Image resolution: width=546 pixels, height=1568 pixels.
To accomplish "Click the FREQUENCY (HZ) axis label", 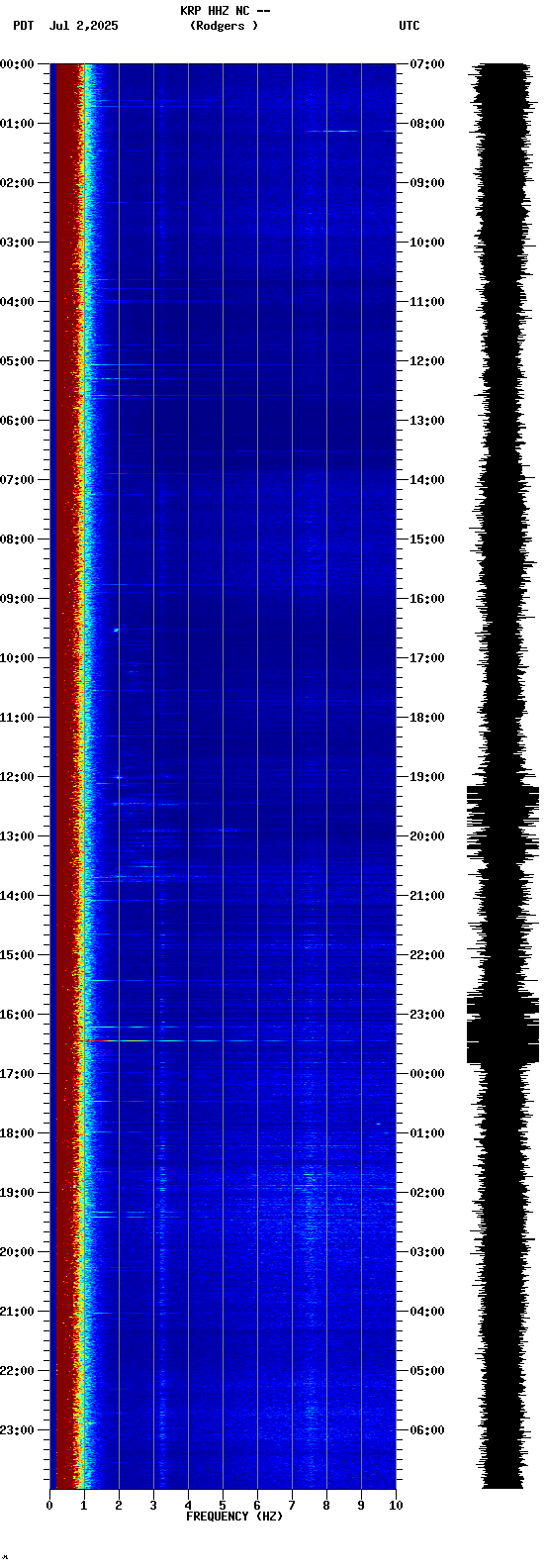I will point(234,1517).
